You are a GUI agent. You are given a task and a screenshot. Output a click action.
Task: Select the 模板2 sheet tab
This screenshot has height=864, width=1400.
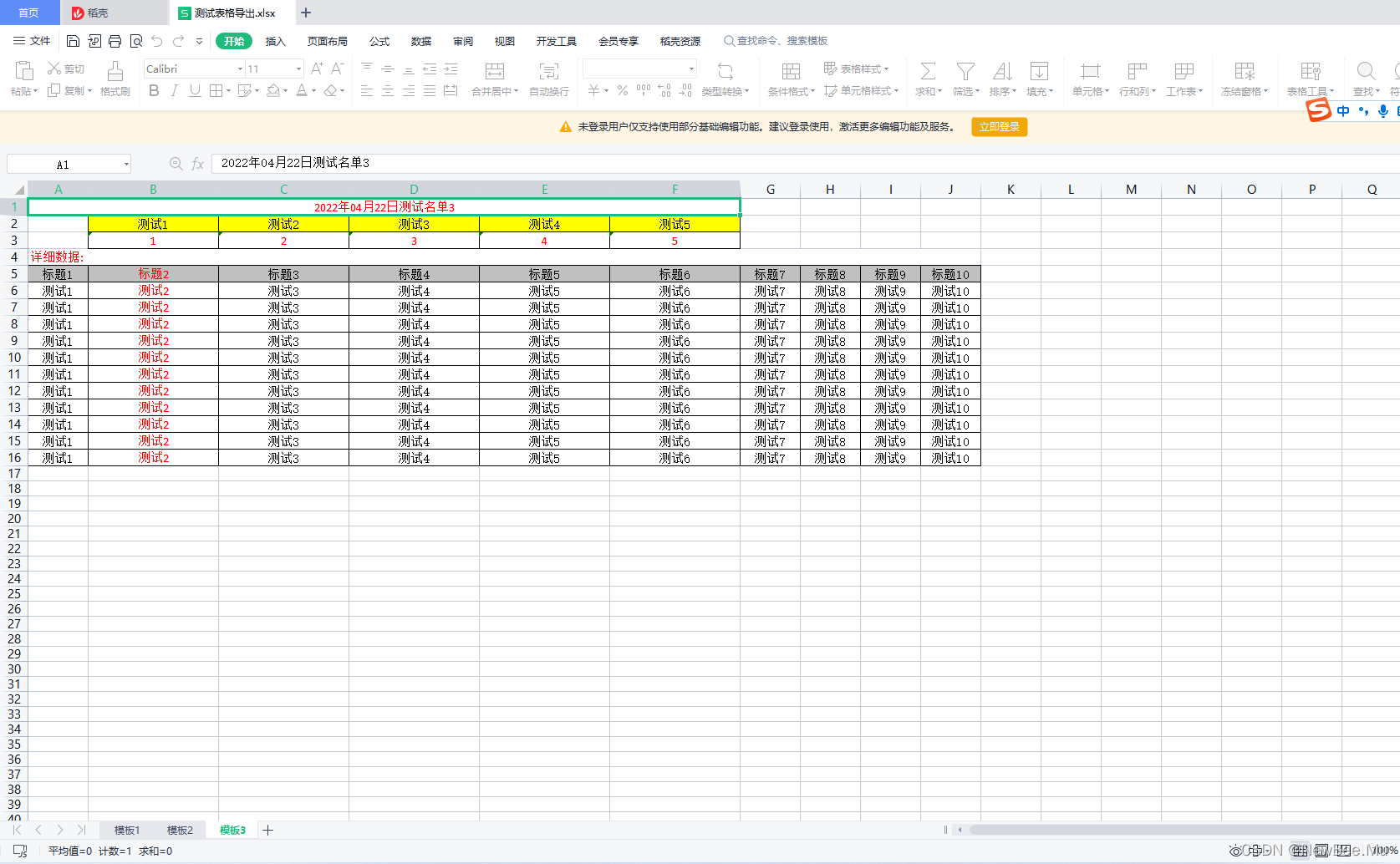179,830
